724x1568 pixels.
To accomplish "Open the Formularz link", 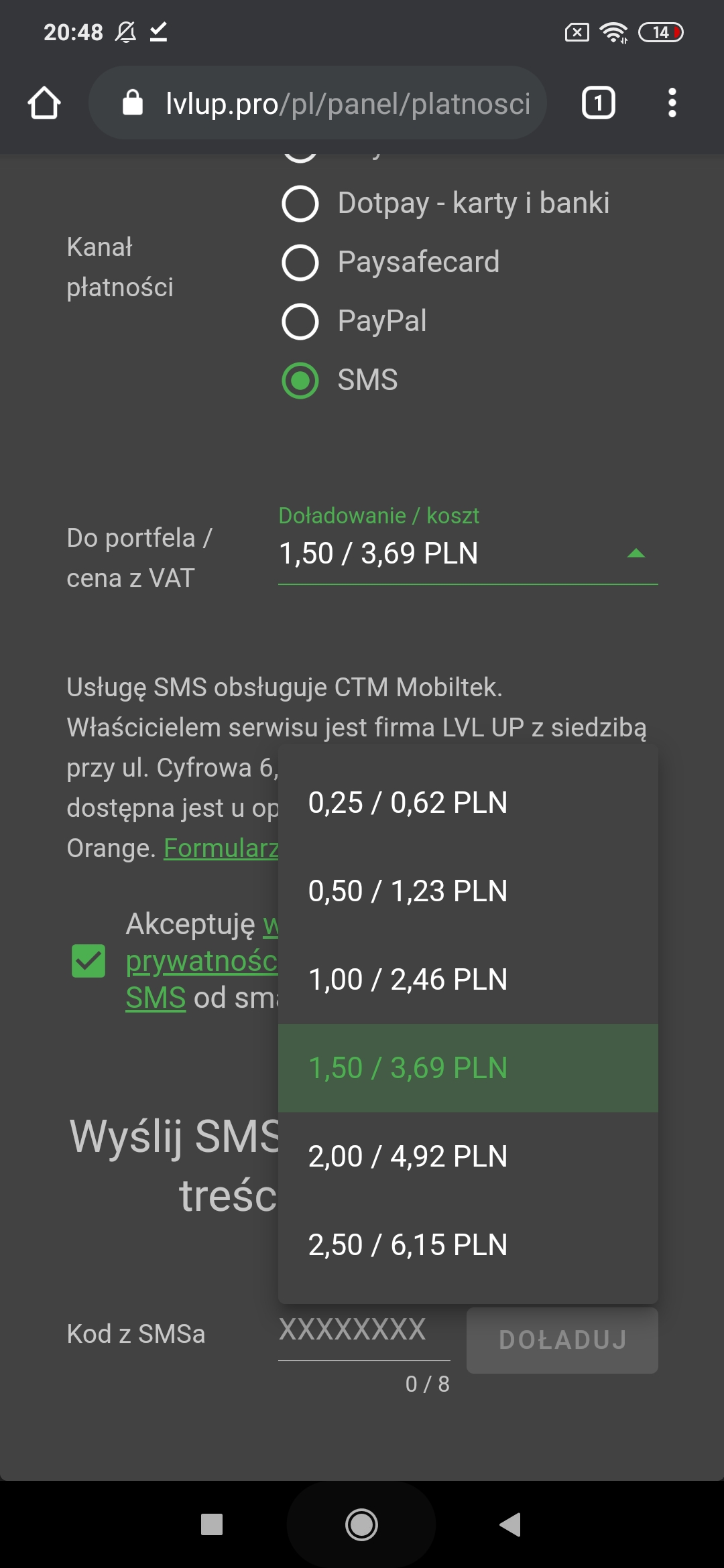I will (x=221, y=848).
